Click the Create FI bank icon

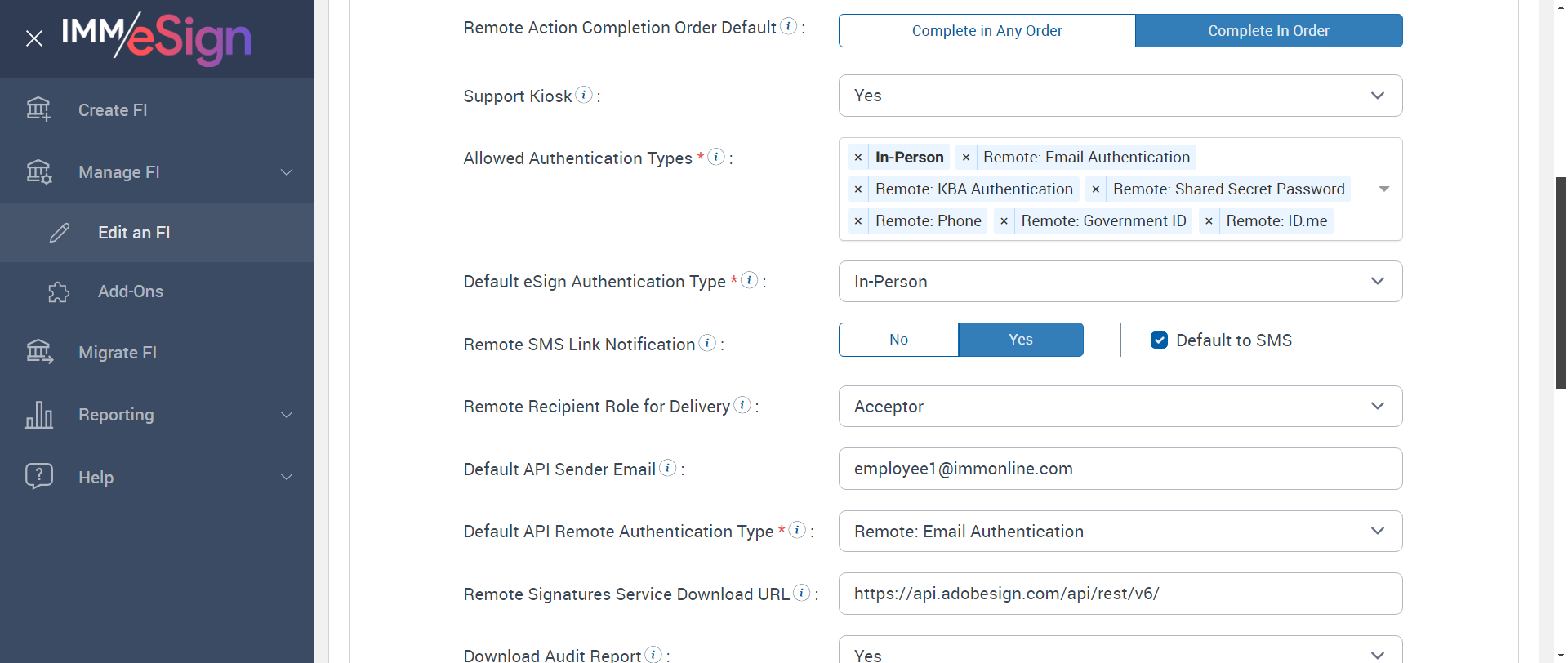[x=38, y=109]
